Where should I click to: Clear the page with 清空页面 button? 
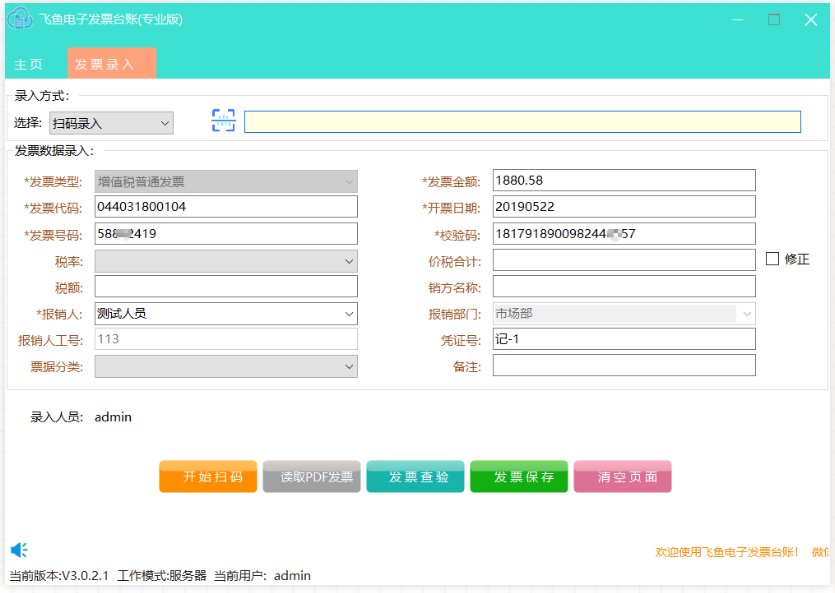[x=622, y=477]
